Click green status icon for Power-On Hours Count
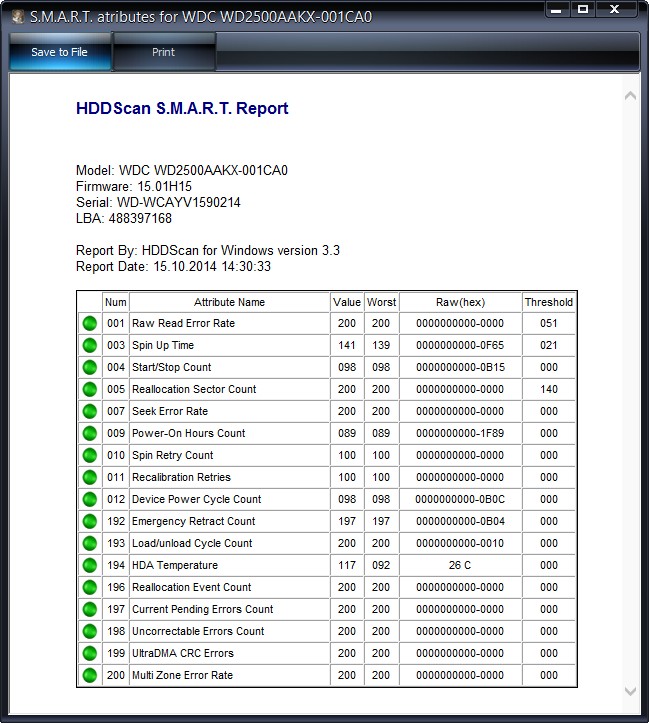649x723 pixels. (90, 433)
